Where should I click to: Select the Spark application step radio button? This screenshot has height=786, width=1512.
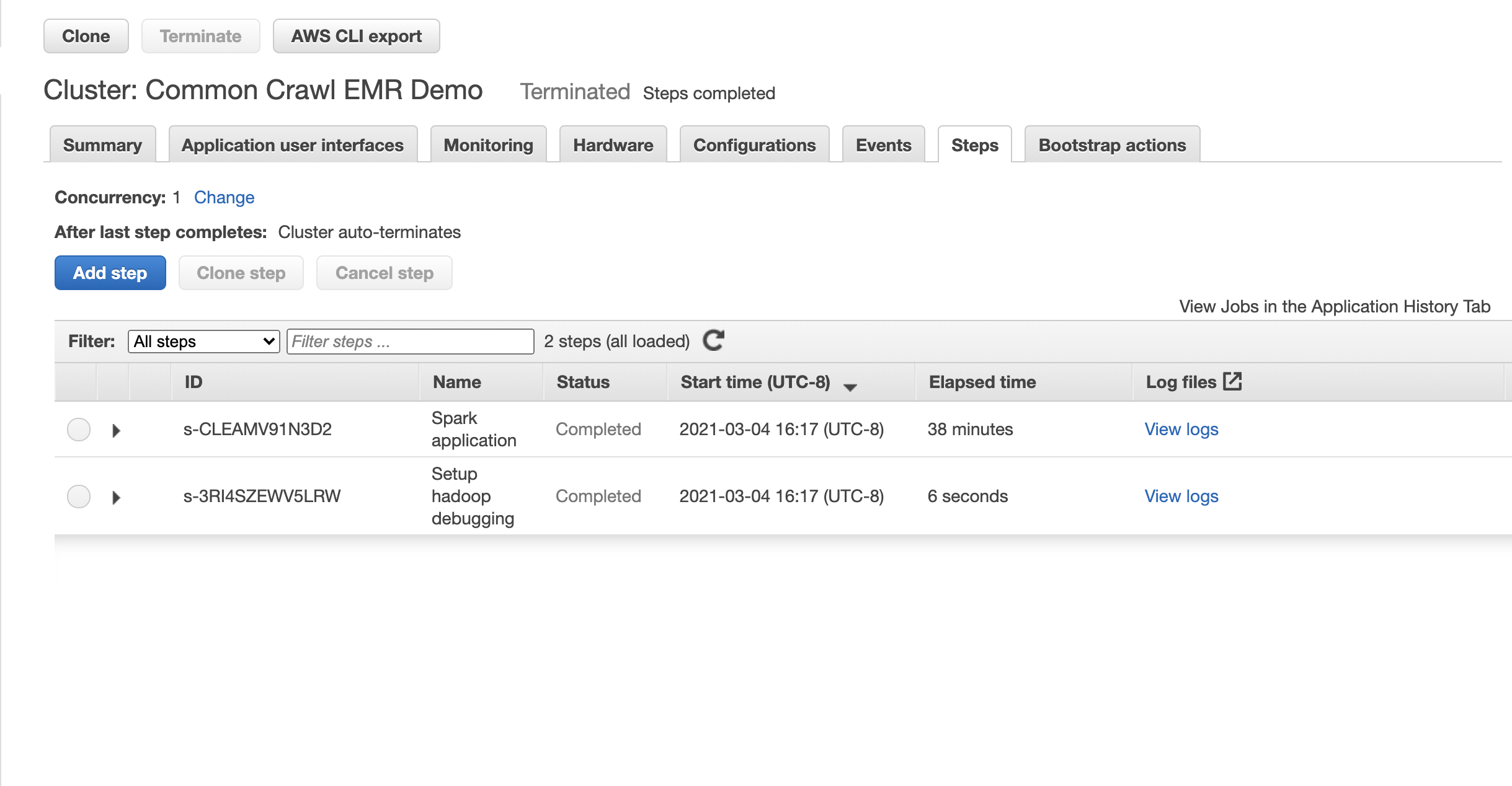pyautogui.click(x=79, y=429)
